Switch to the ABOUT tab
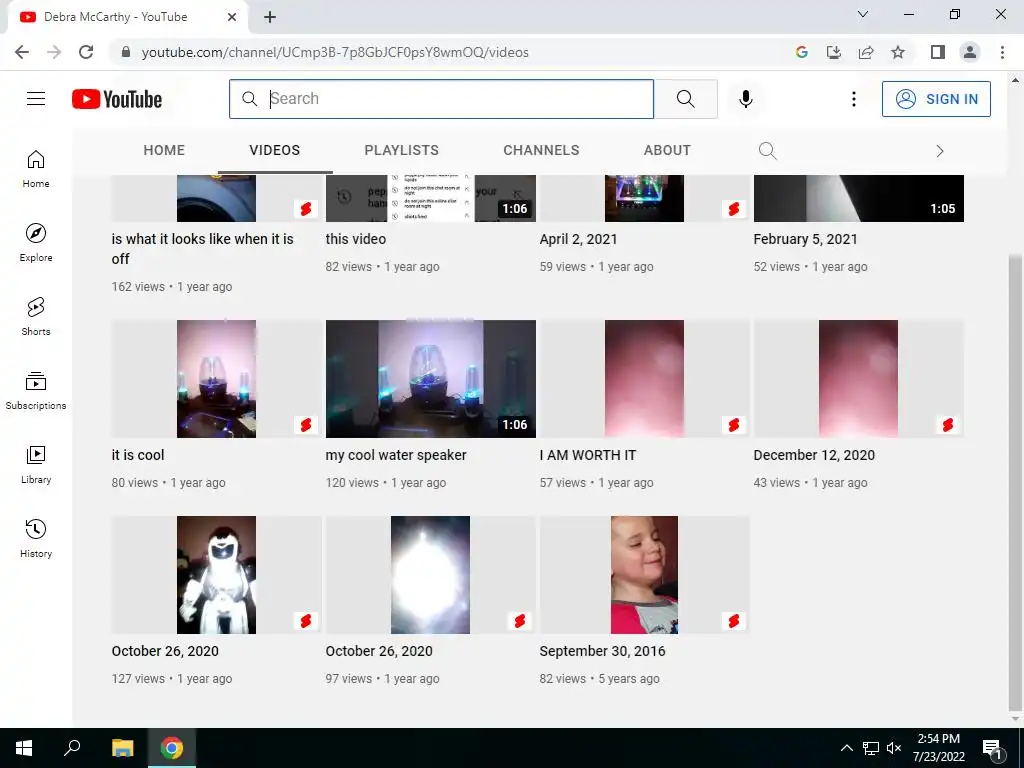 point(667,150)
